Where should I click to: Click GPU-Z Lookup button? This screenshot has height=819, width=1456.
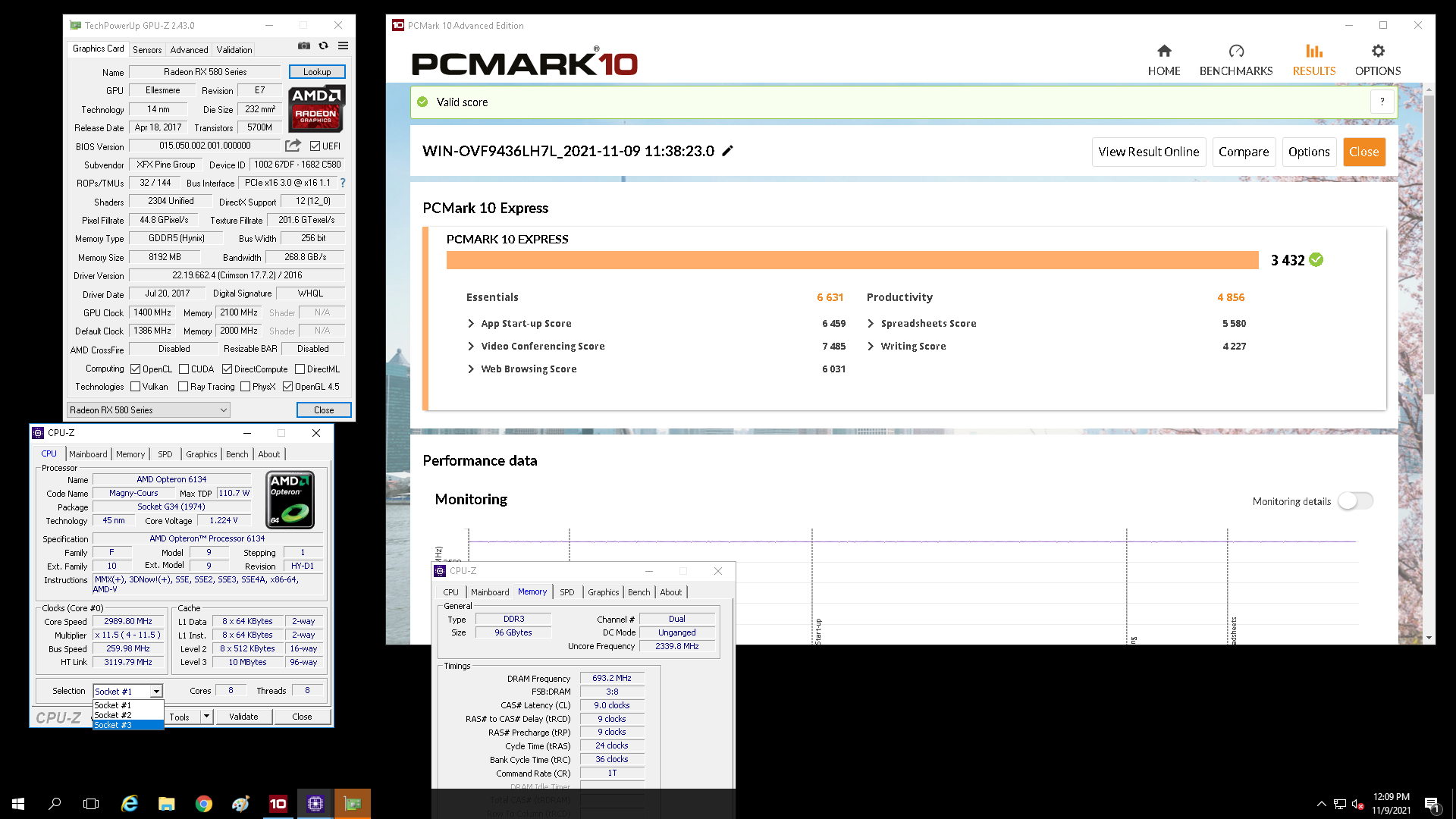click(317, 72)
